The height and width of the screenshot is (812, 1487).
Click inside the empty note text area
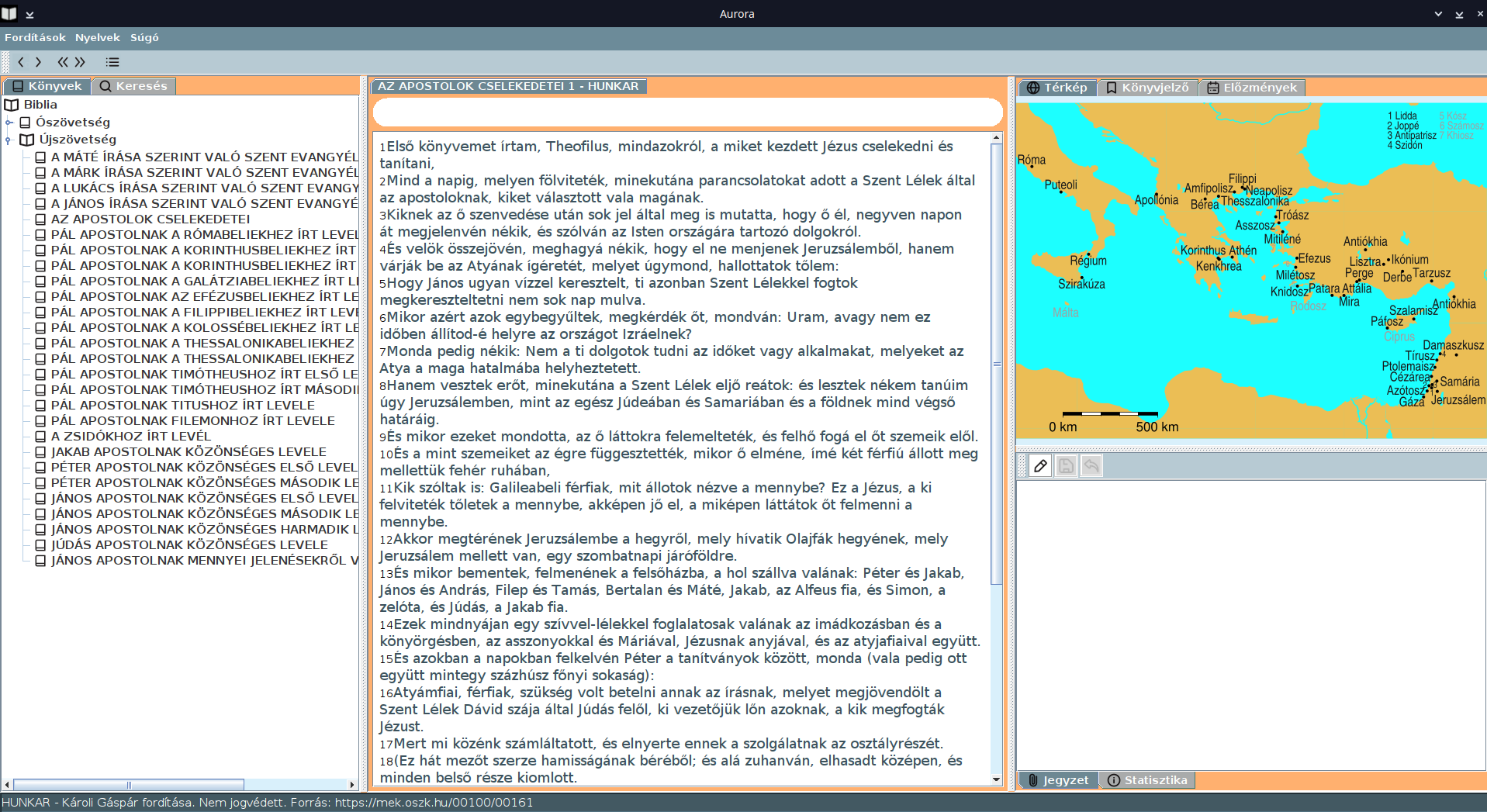point(1250,624)
